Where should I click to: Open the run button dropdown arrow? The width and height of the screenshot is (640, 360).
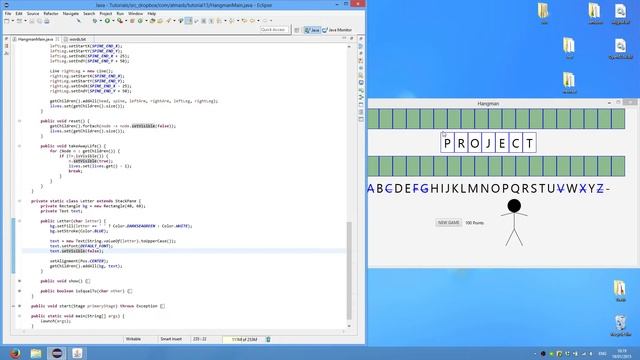click(113, 21)
